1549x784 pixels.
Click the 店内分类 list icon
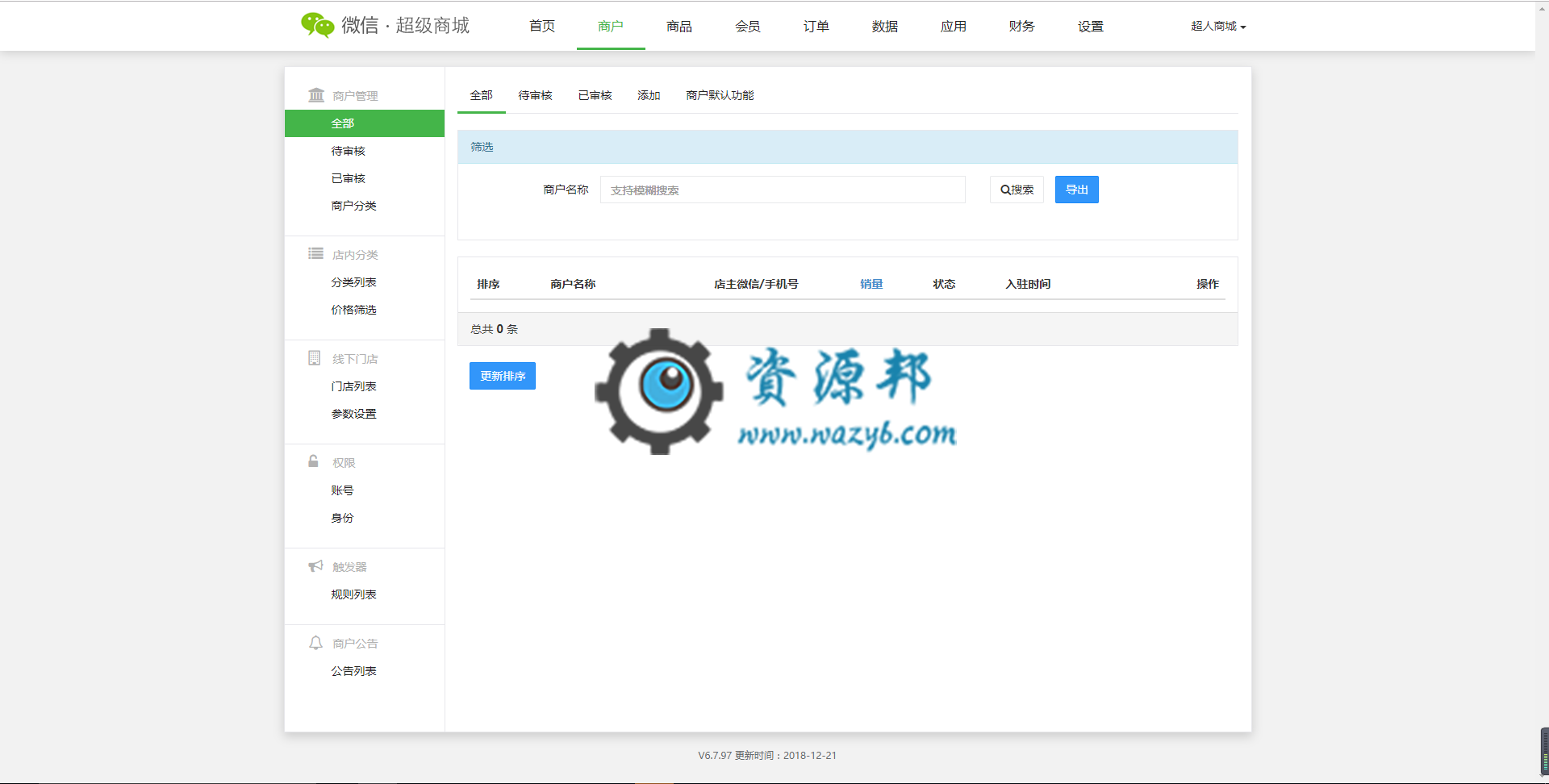[315, 254]
